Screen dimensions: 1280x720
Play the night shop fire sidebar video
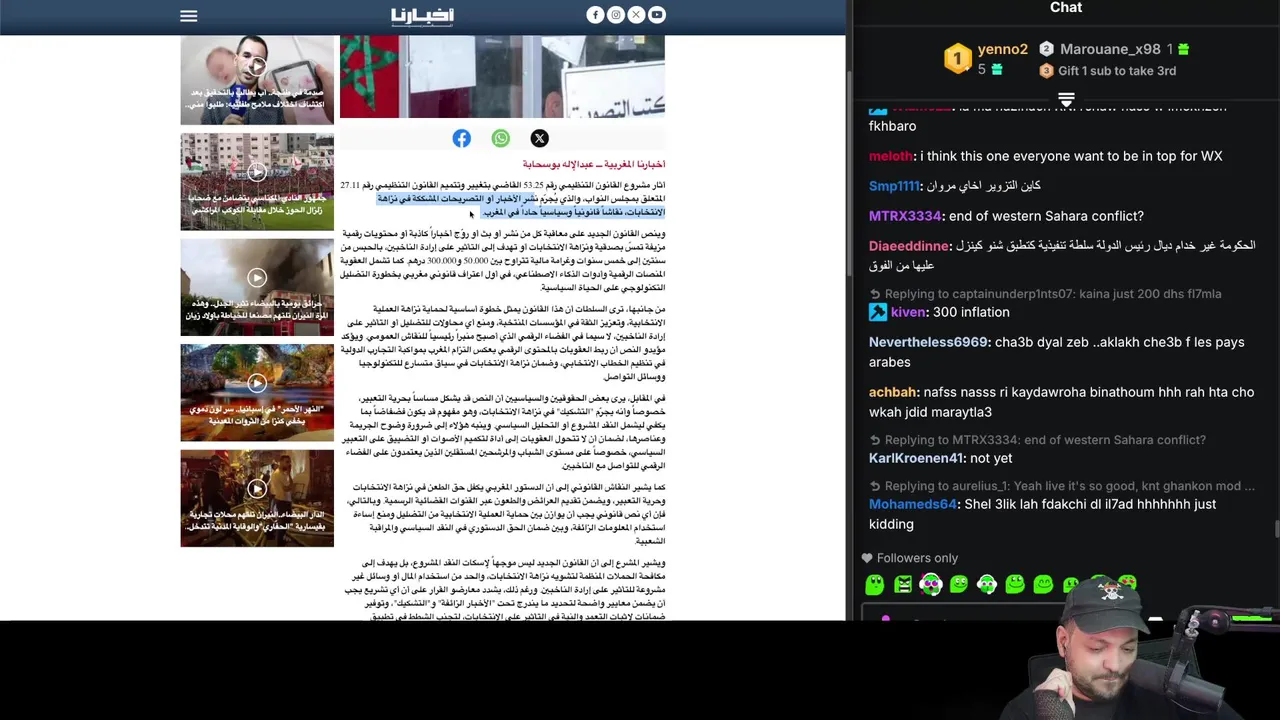coord(257,498)
